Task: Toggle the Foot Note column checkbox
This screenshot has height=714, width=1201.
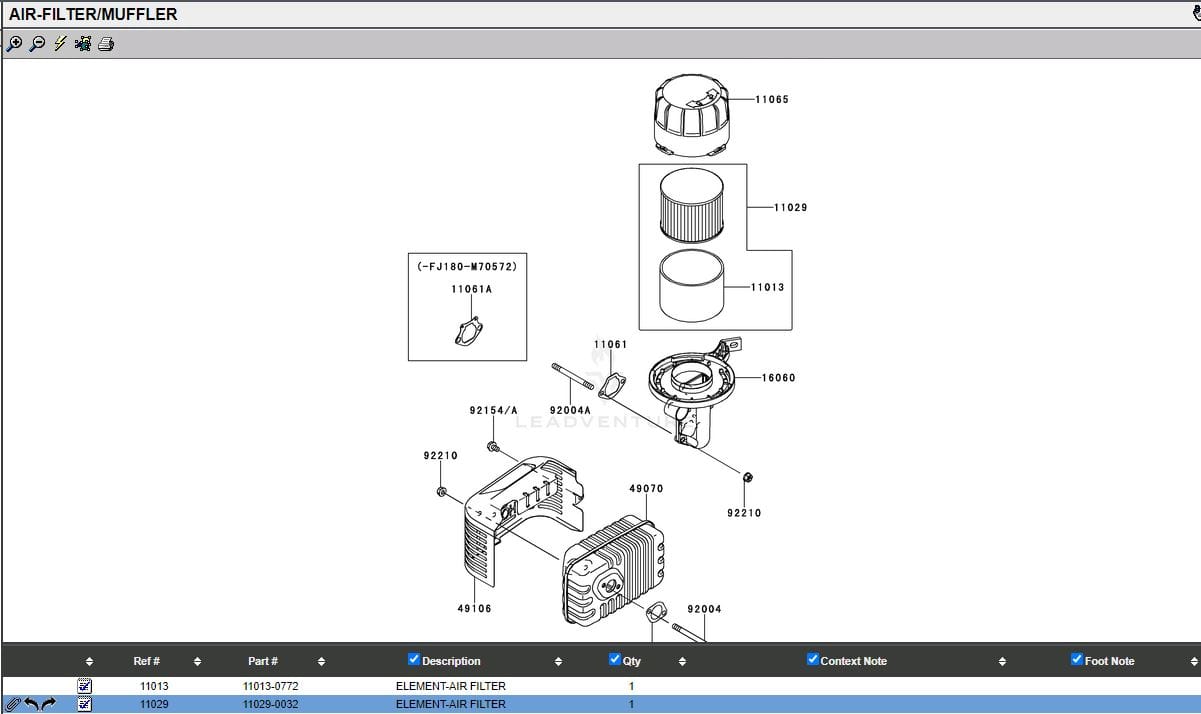Action: click(x=1077, y=659)
